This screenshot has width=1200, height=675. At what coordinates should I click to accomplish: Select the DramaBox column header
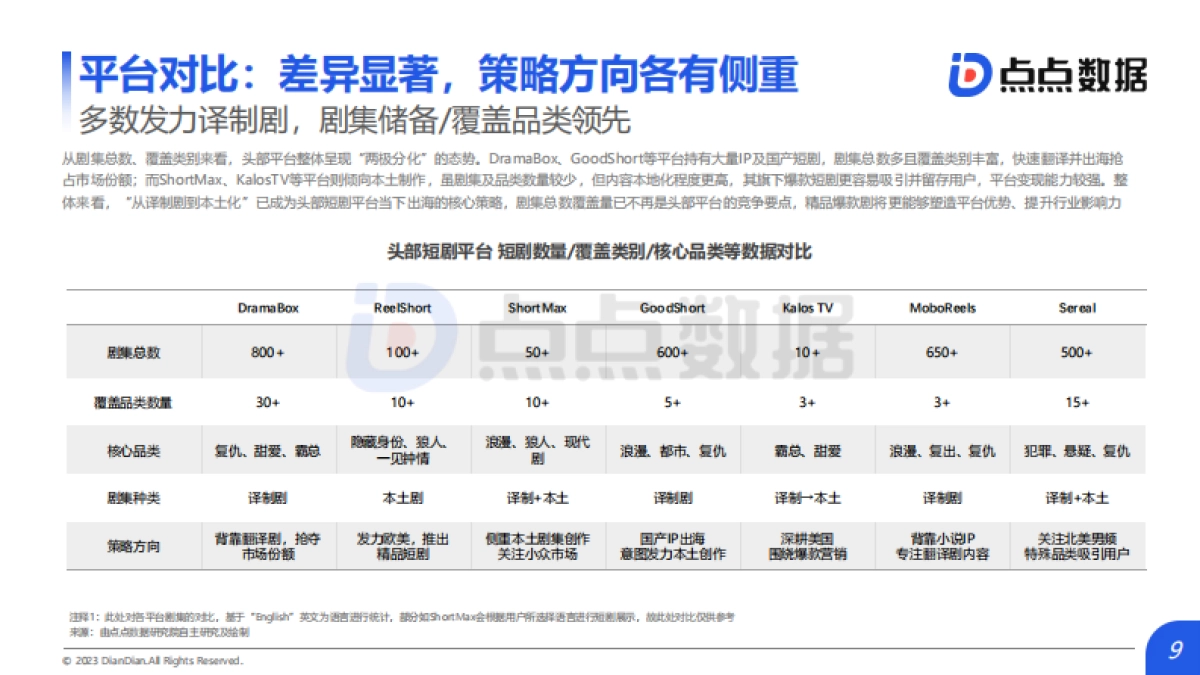(267, 309)
